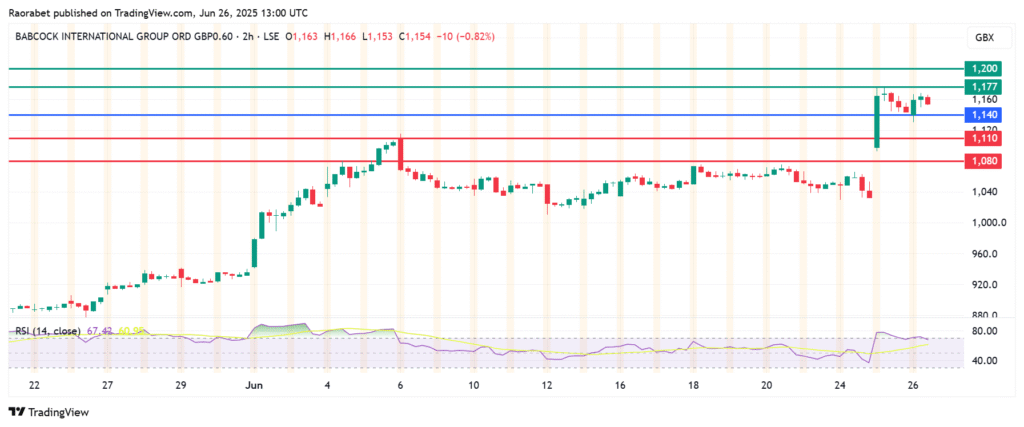Select date 26 on time axis
1024x427 pixels.
(x=913, y=385)
